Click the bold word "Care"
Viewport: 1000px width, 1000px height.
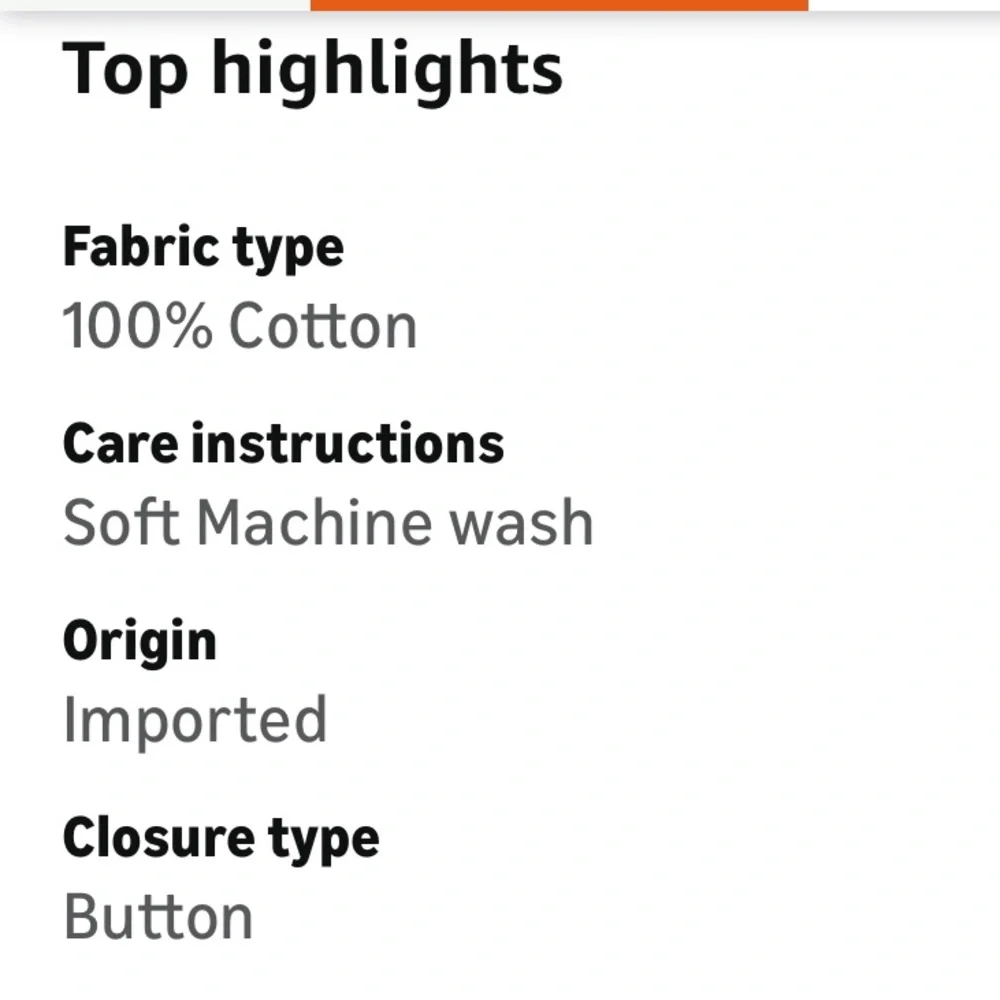click(x=119, y=443)
